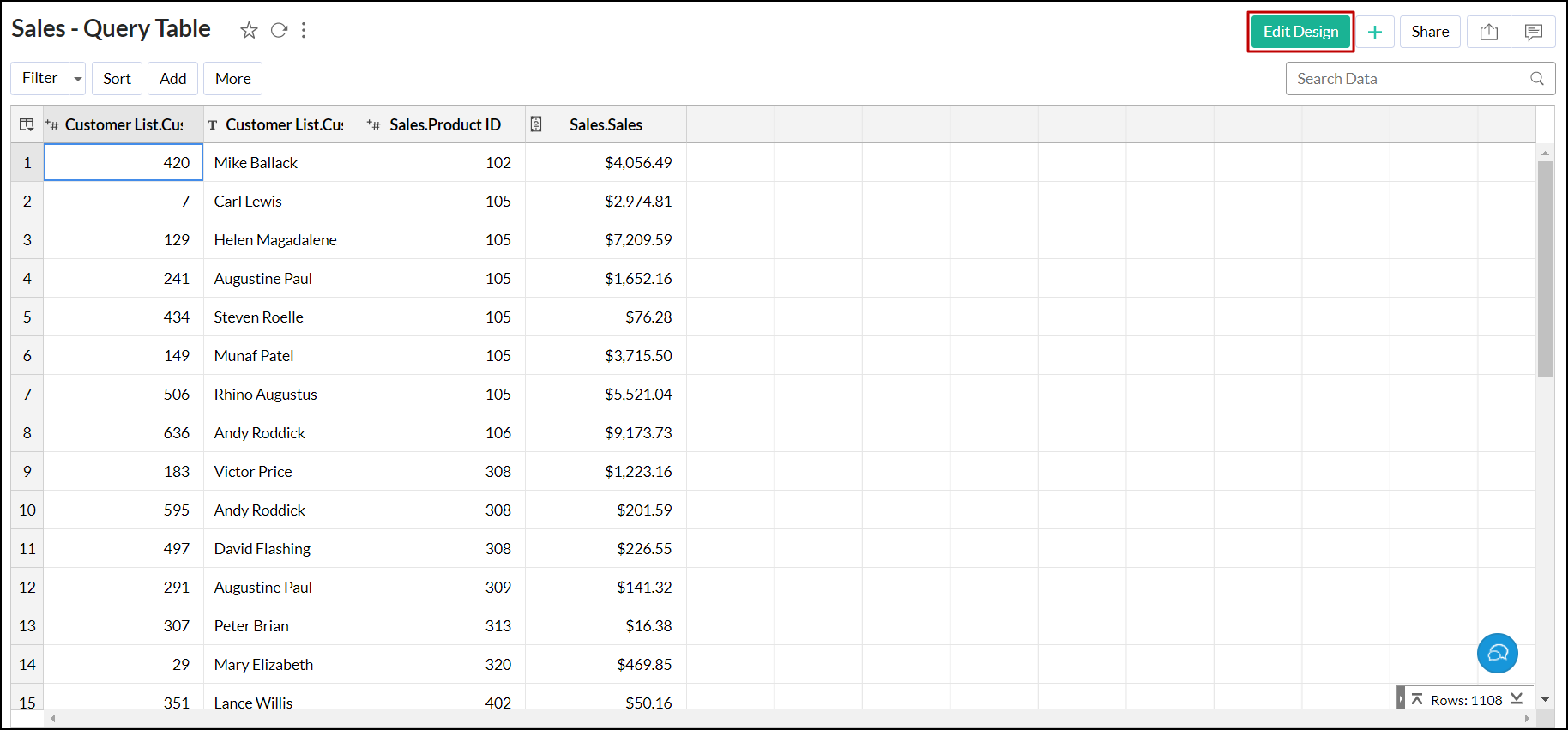Click the green plus create icon
Viewport: 1568px width, 730px height.
click(1375, 32)
